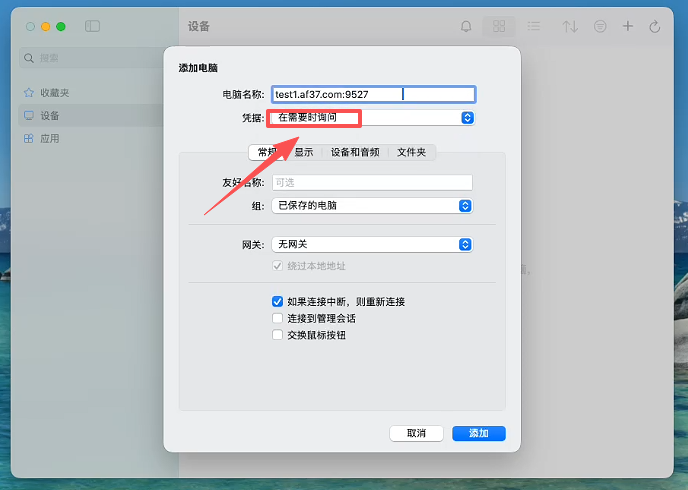Uncheck 如果连接中断，则重新连接 checkbox
Viewport: 688px width, 490px height.
pos(278,301)
